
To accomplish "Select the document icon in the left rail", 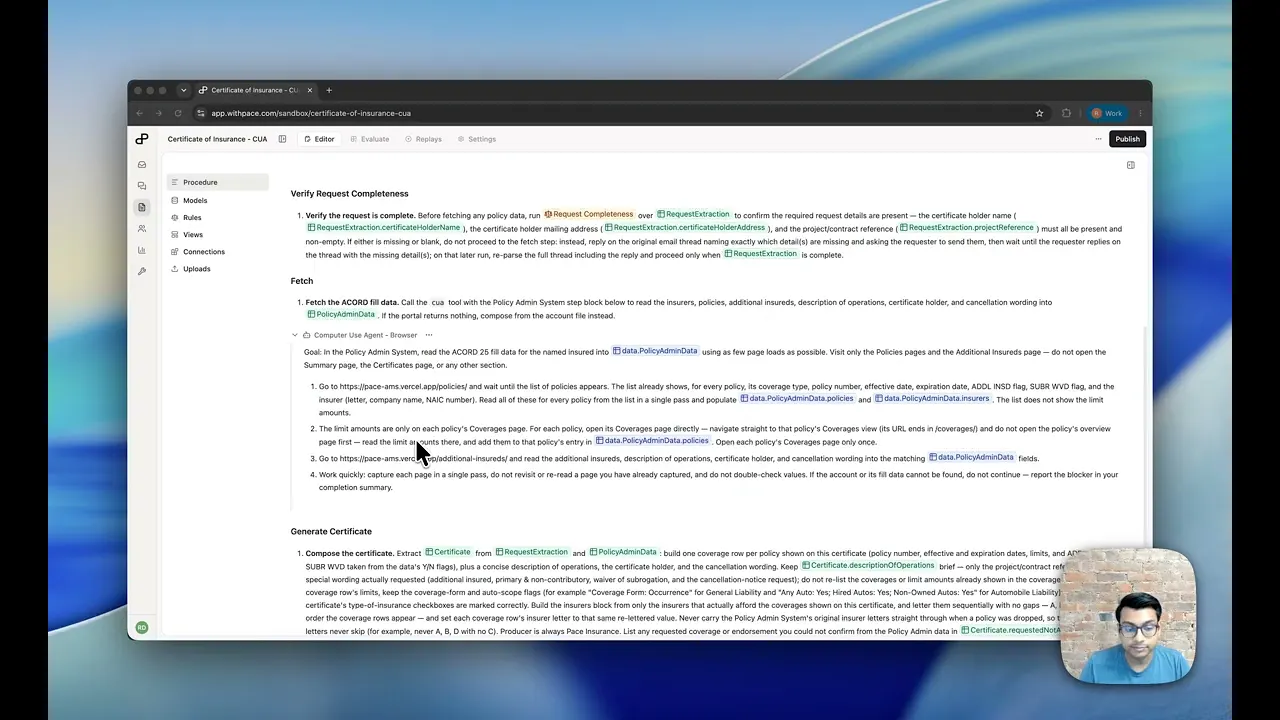I will point(142,207).
